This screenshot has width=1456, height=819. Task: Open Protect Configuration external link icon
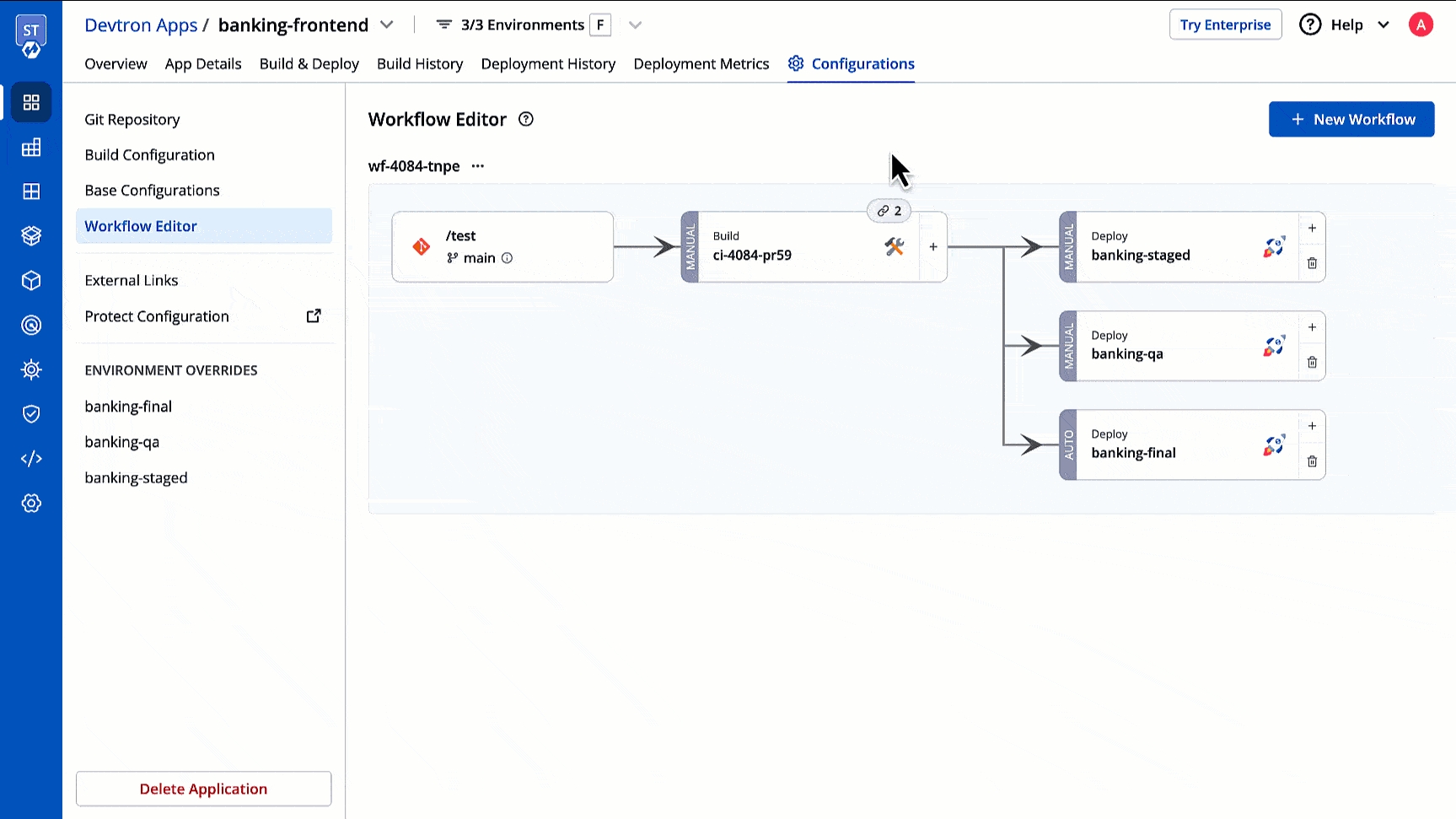pos(314,315)
